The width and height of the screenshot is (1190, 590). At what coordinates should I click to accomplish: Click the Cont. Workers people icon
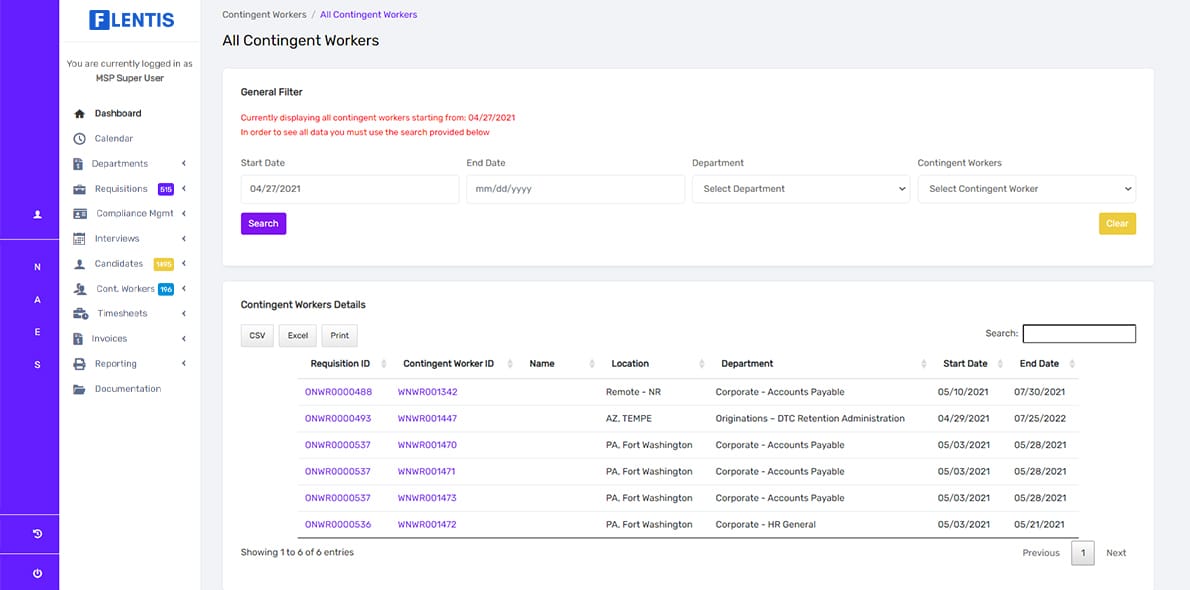click(80, 289)
